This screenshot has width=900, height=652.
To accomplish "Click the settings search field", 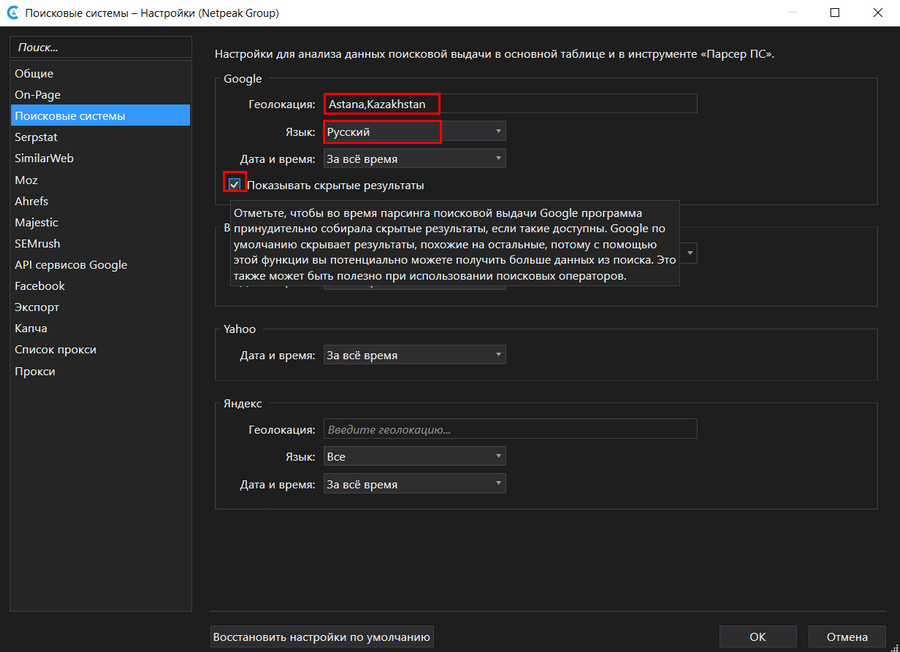I will tap(101, 47).
